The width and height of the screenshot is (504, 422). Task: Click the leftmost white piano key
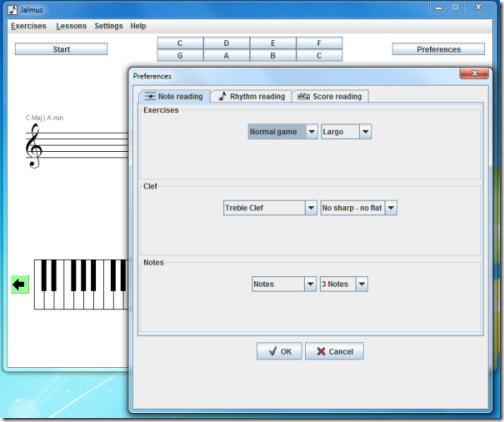point(39,285)
